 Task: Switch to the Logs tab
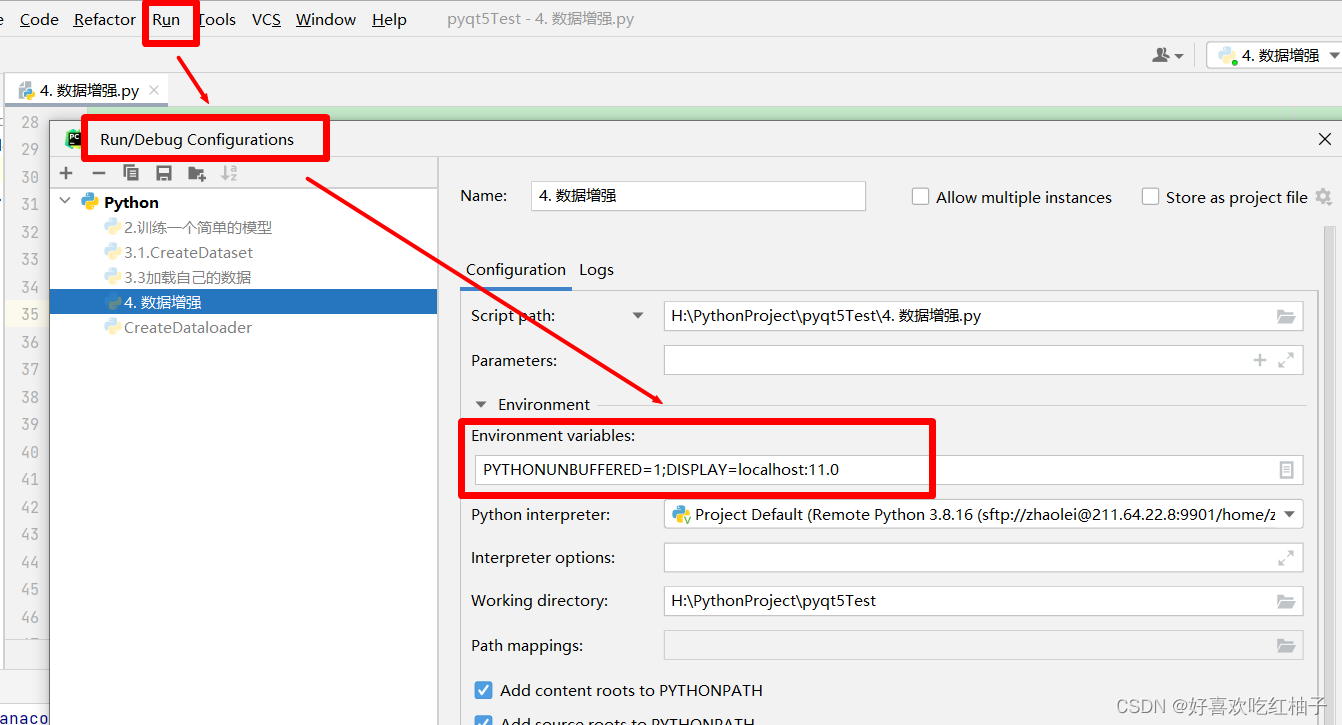pos(596,270)
